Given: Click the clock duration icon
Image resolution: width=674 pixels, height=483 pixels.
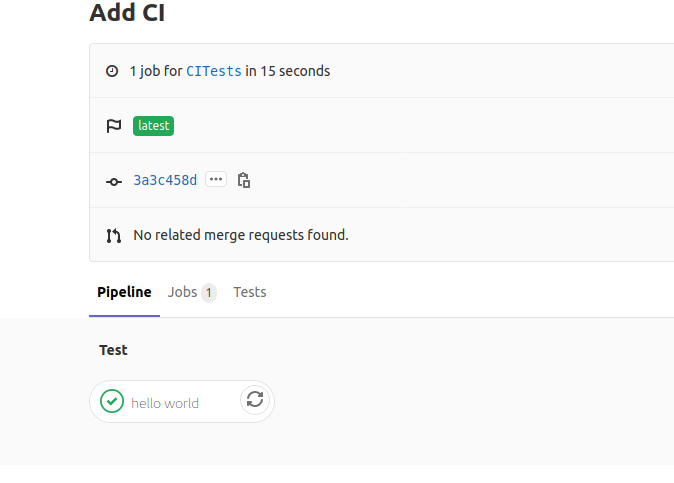Looking at the screenshot, I should [x=113, y=71].
